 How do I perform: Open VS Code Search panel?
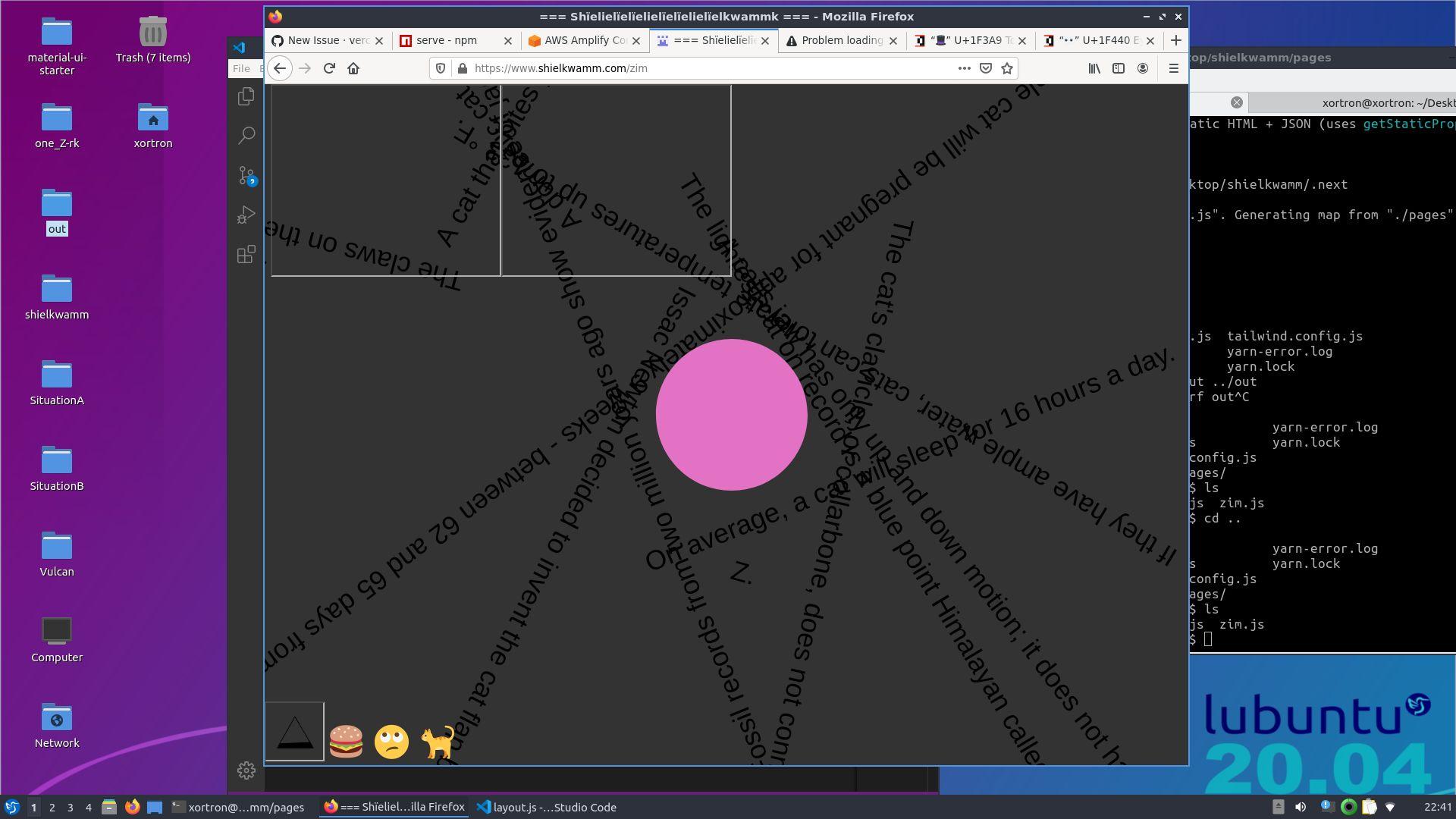246,136
